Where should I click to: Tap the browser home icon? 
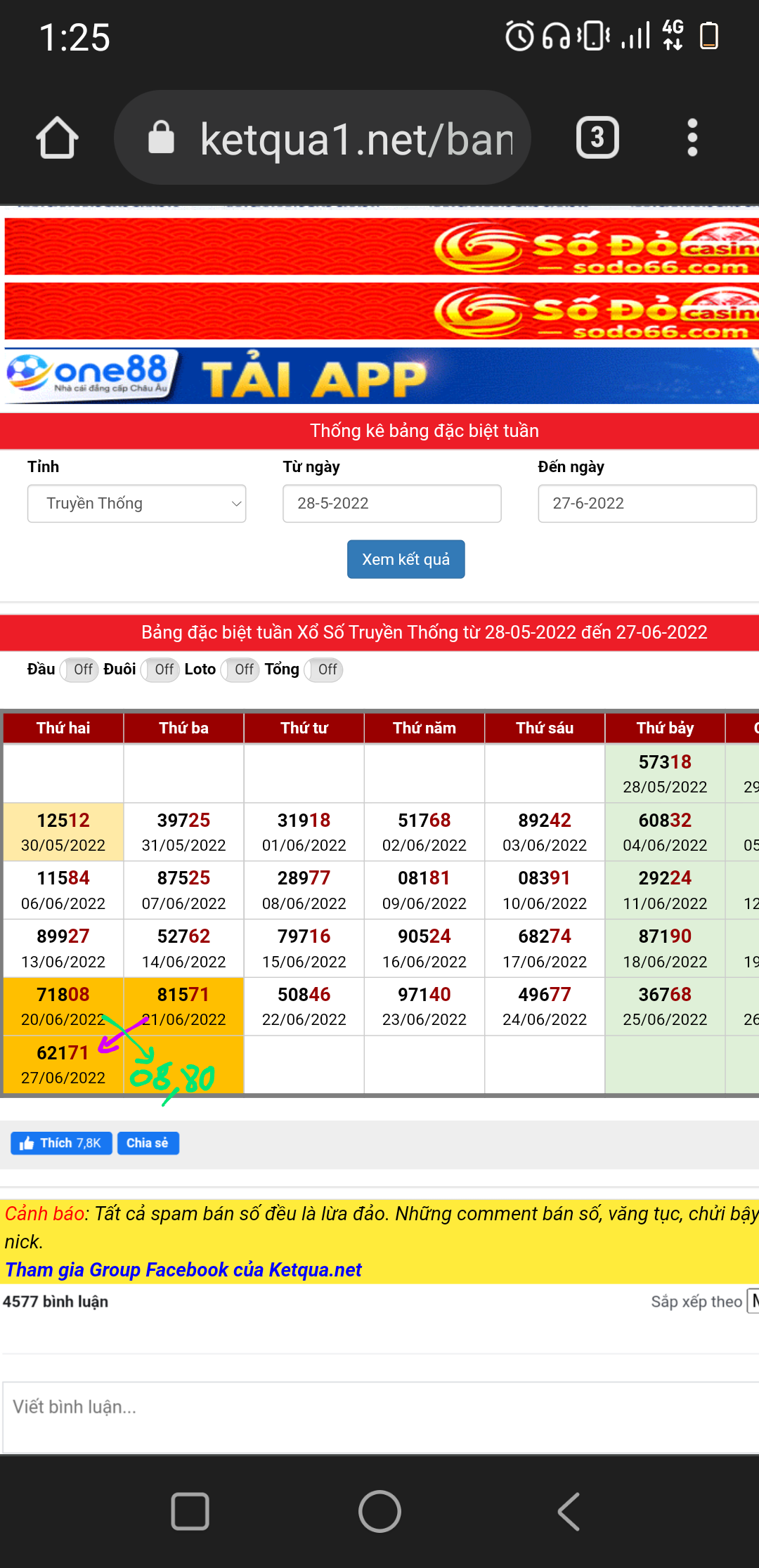click(57, 138)
